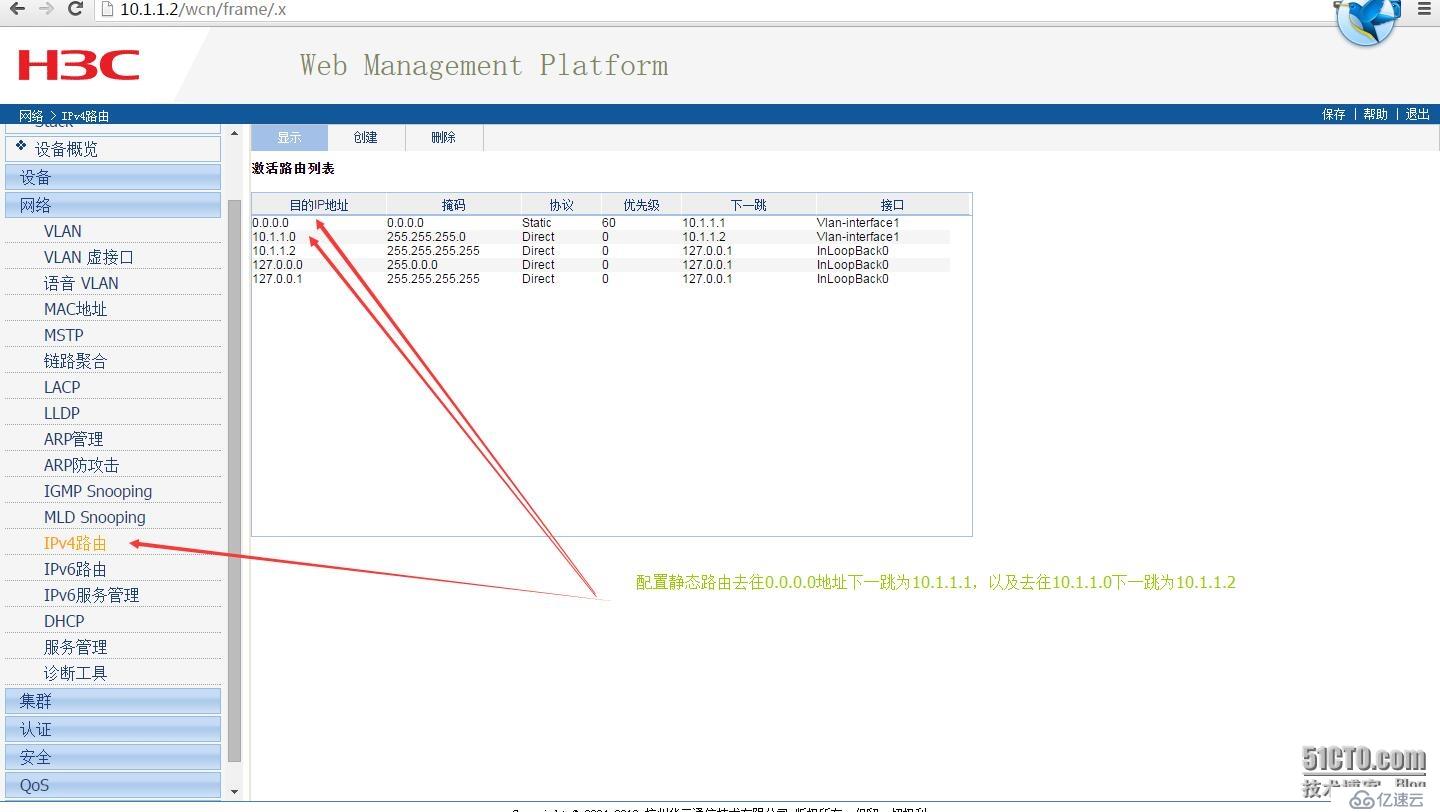Sort by 接口 column header

(x=892, y=205)
